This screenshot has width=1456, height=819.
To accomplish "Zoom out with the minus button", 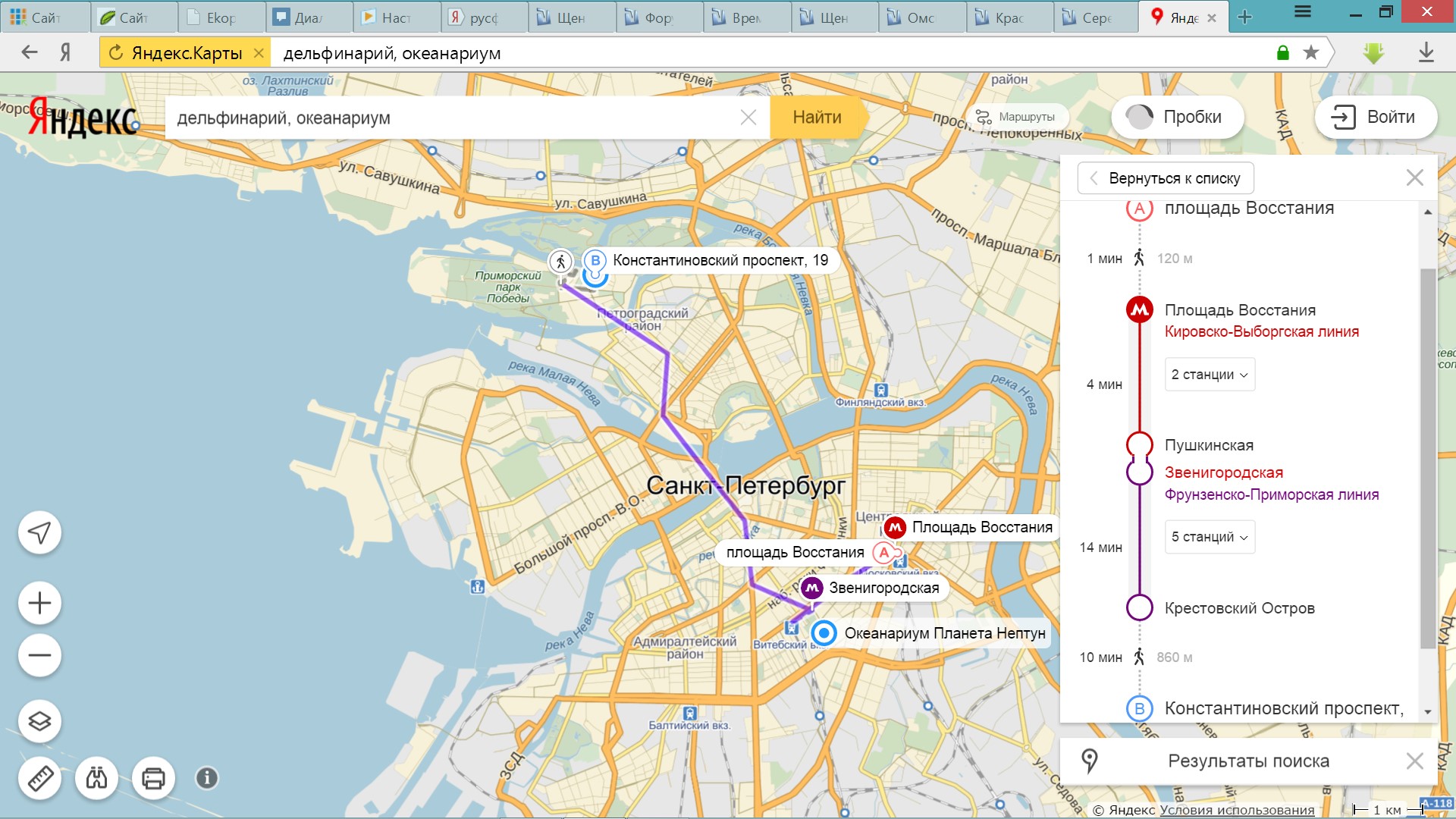I will 39,656.
